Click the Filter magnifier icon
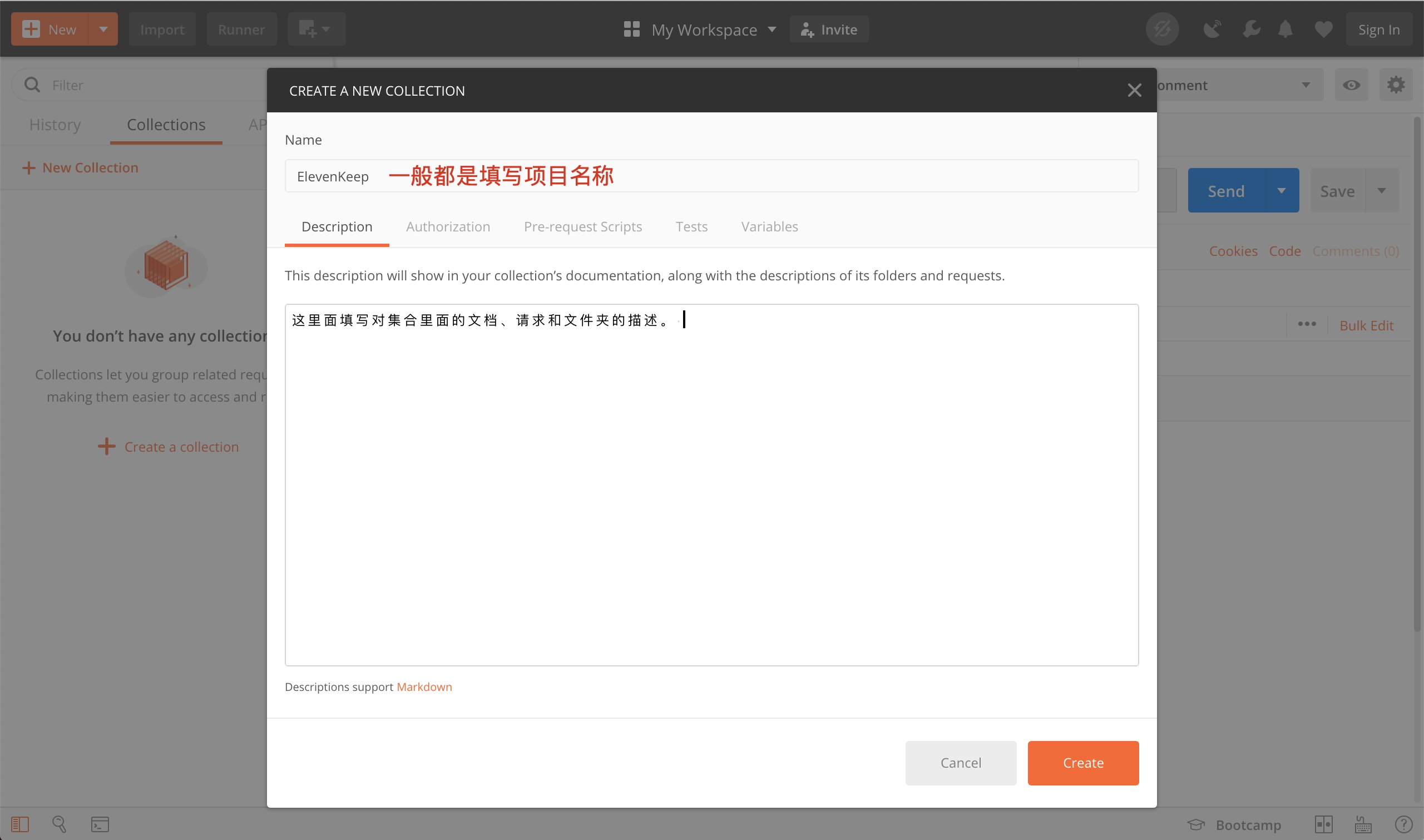 click(x=32, y=85)
